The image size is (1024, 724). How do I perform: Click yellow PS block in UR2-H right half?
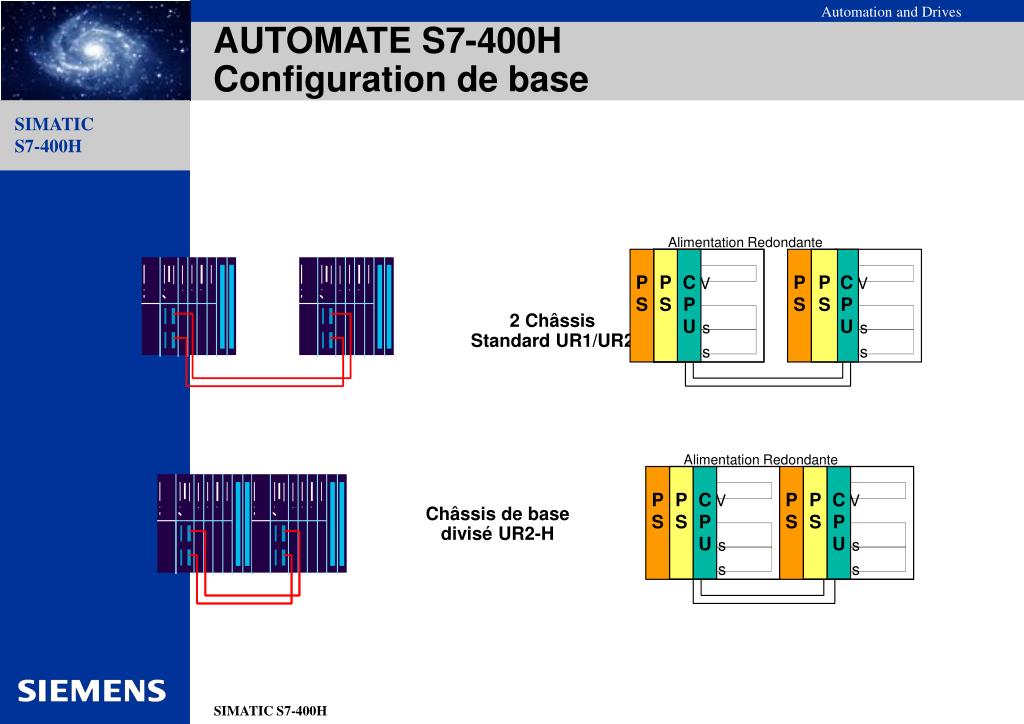[x=815, y=523]
